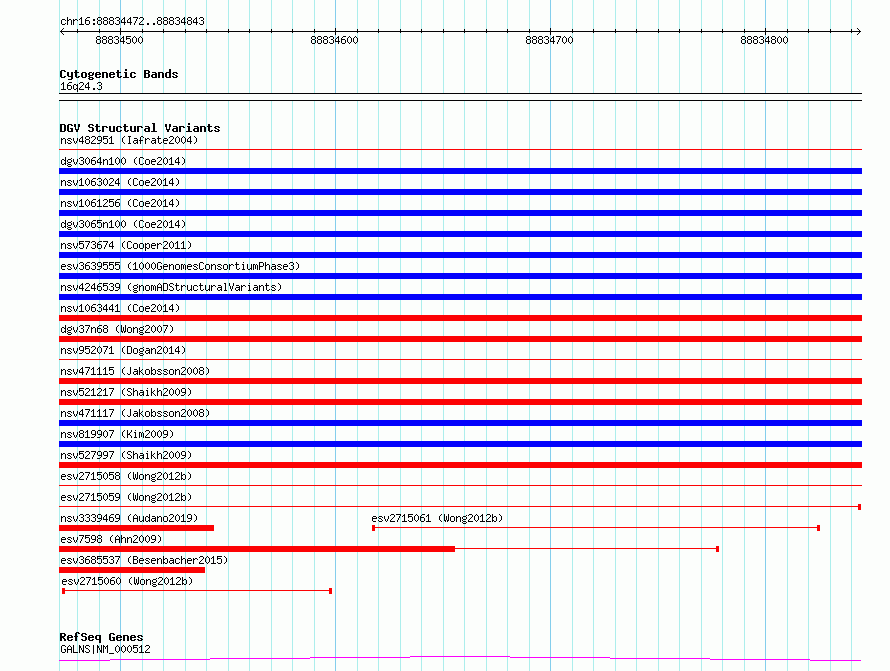Select the dgv3064n100 (Coe2014) blue bar
The width and height of the screenshot is (890, 671).
pos(460,171)
